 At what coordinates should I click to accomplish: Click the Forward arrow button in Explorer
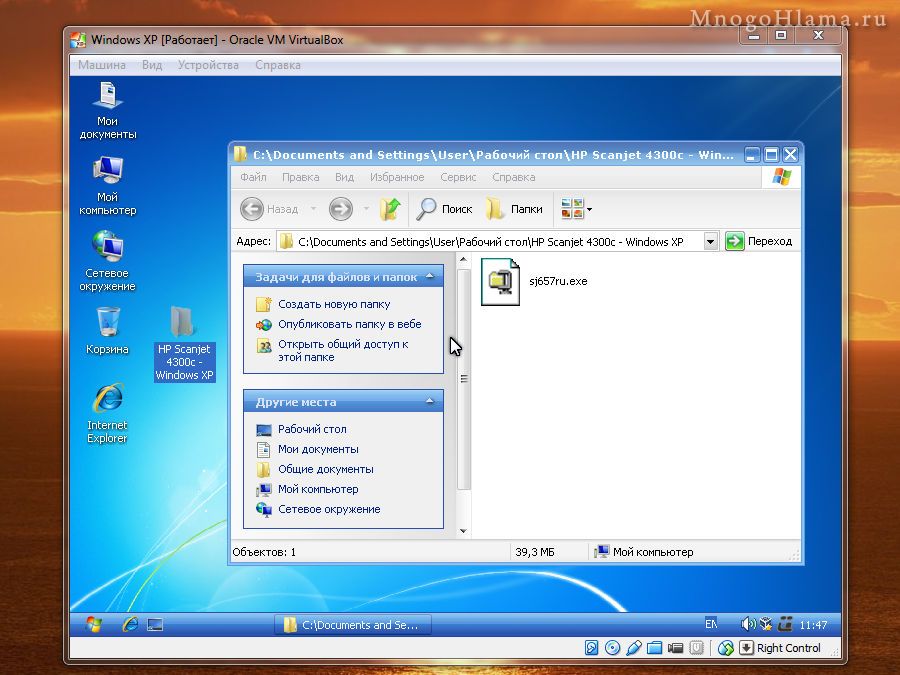tap(340, 209)
